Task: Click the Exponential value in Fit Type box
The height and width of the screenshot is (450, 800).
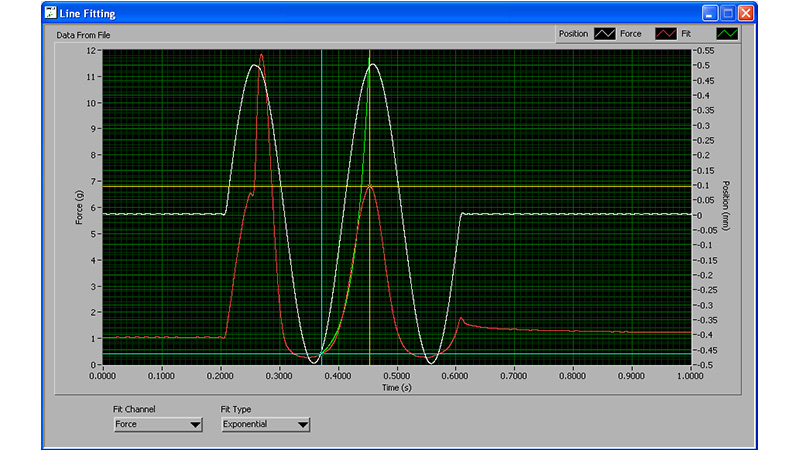Action: (245, 424)
